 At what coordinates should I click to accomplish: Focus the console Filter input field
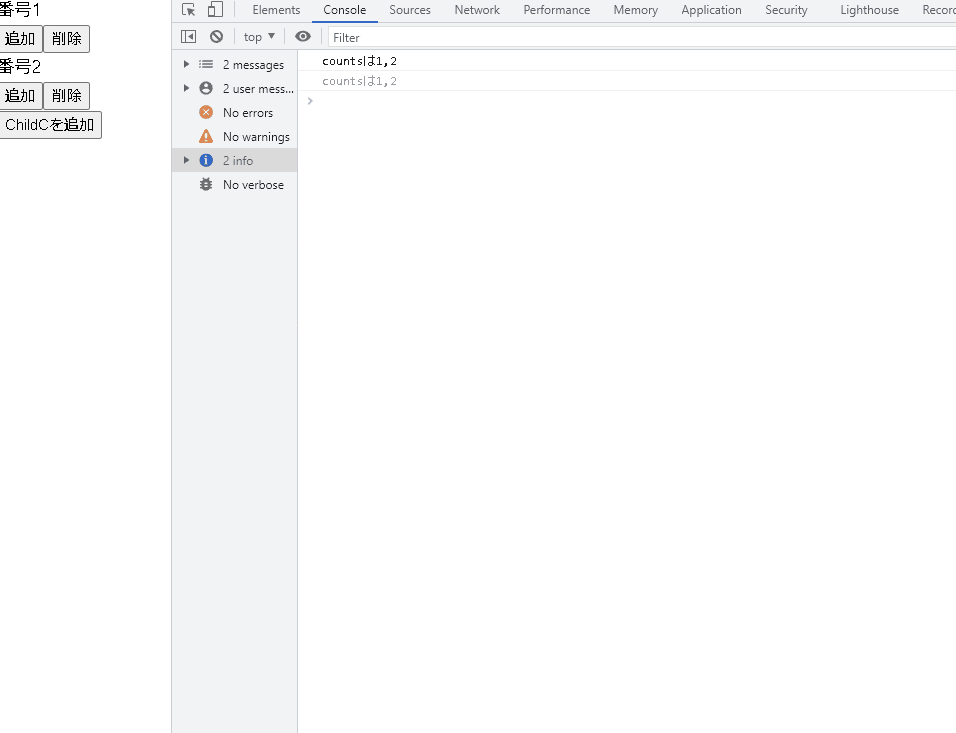(642, 37)
